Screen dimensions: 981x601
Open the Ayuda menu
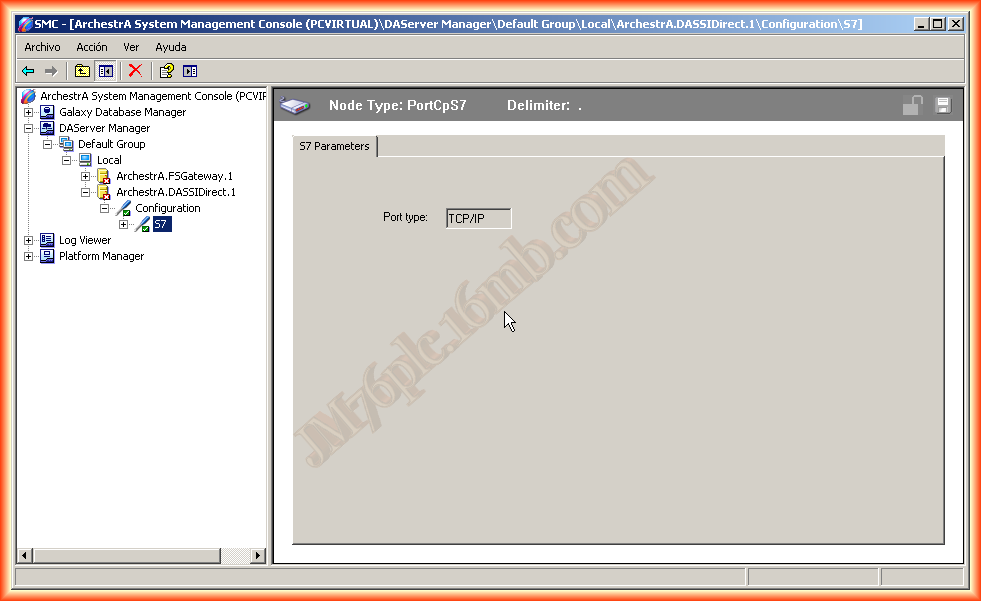point(170,47)
